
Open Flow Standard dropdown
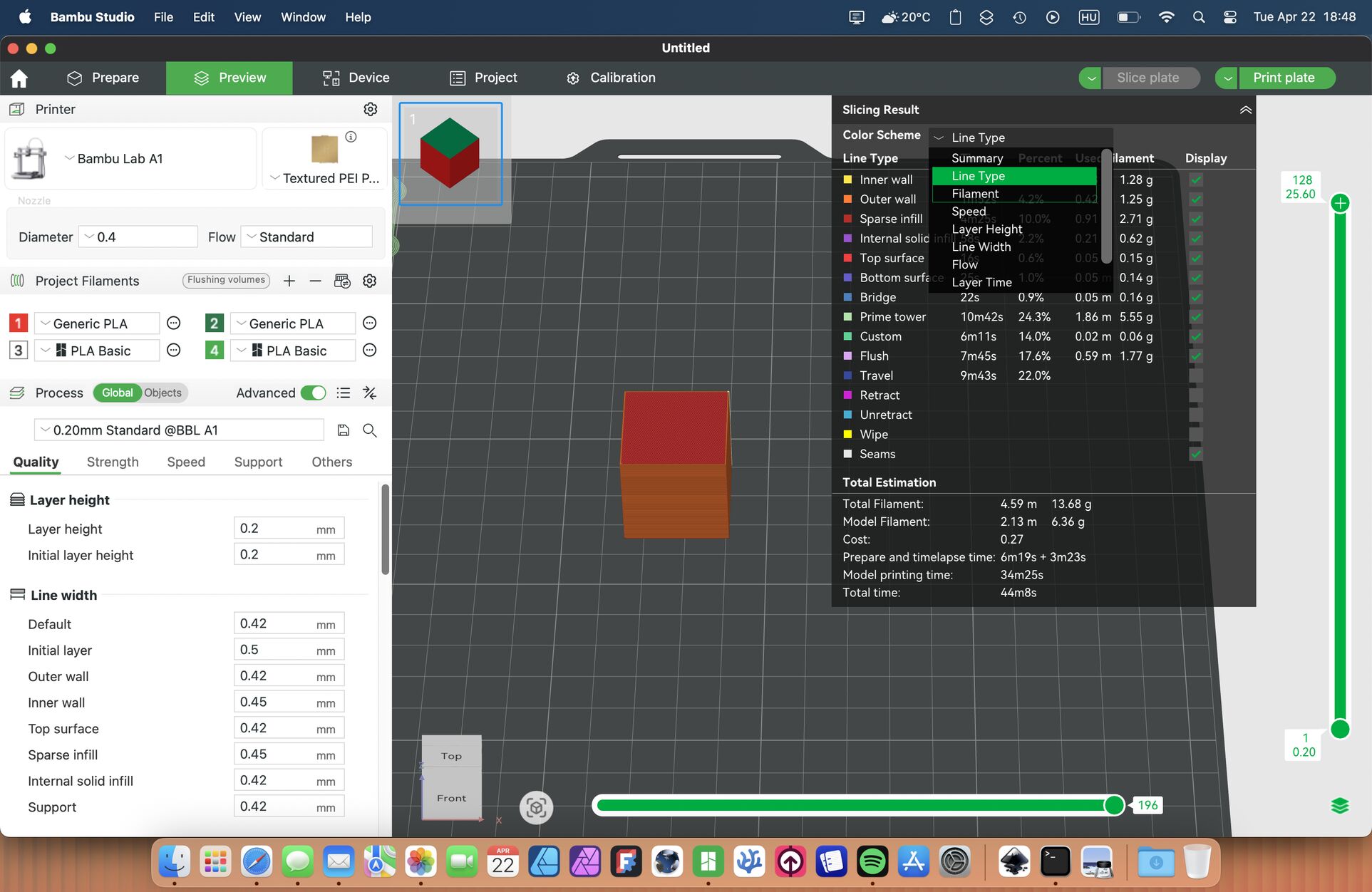pyautogui.click(x=307, y=237)
